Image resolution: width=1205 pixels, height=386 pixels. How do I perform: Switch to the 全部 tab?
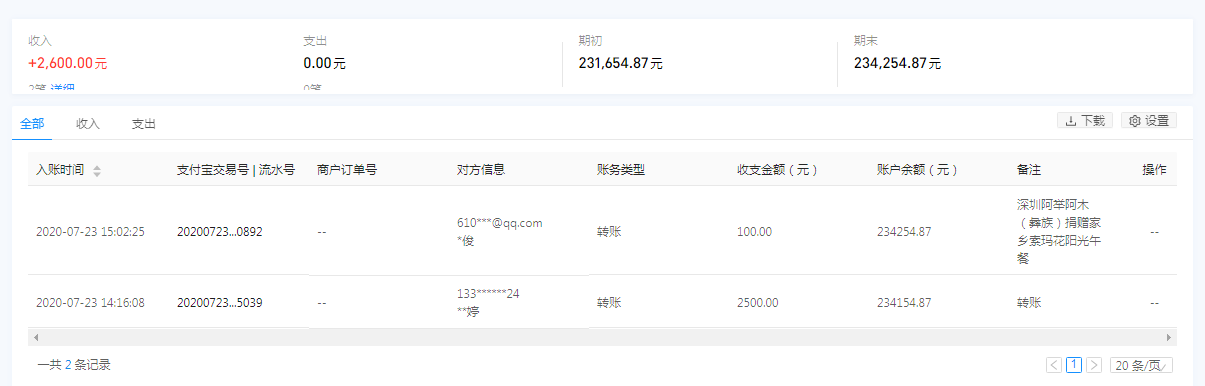coord(32,124)
